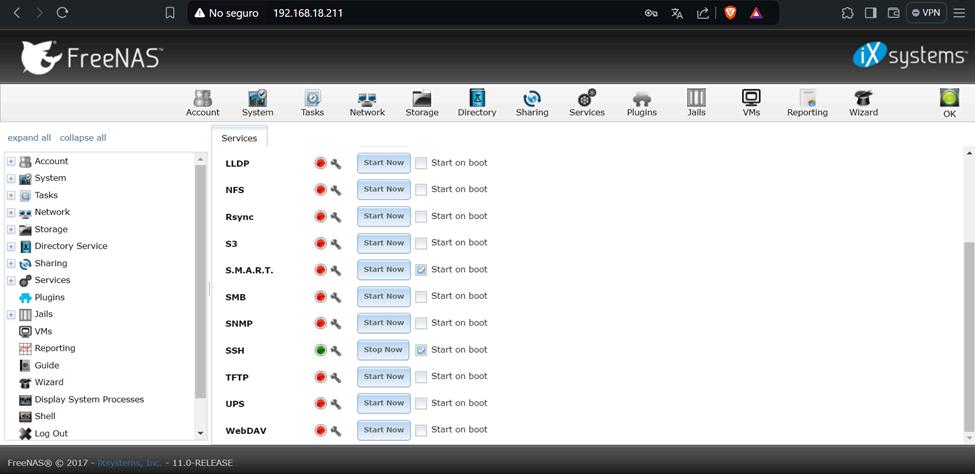This screenshot has height=474, width=975.
Task: Click the collapse all link
Action: [83, 138]
